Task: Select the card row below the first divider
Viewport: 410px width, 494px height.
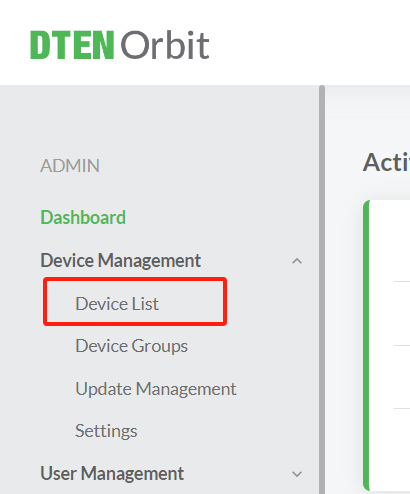Action: 390,313
